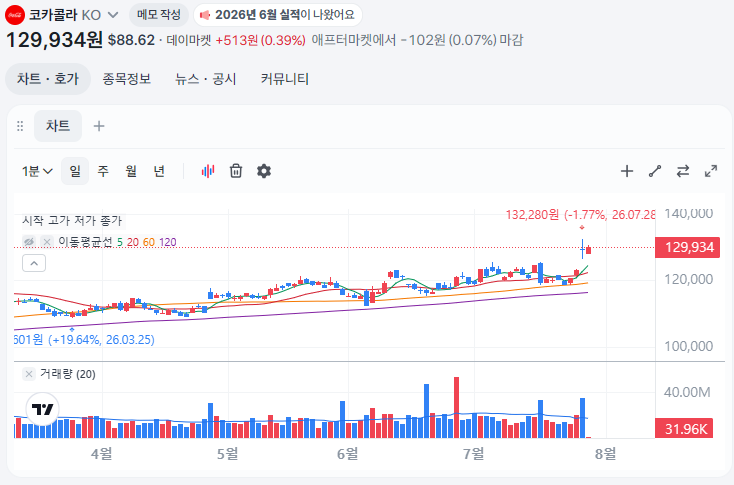Click the 메모 작성 button

coord(159,15)
